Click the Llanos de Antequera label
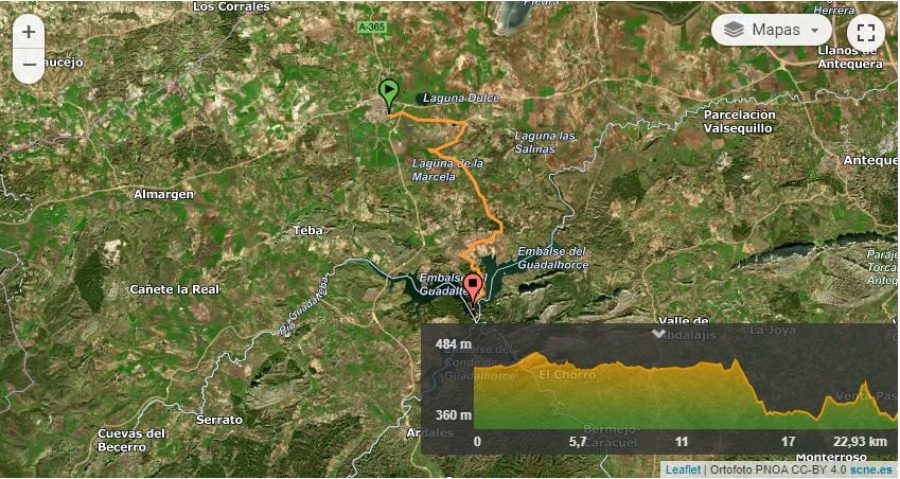 coord(850,57)
